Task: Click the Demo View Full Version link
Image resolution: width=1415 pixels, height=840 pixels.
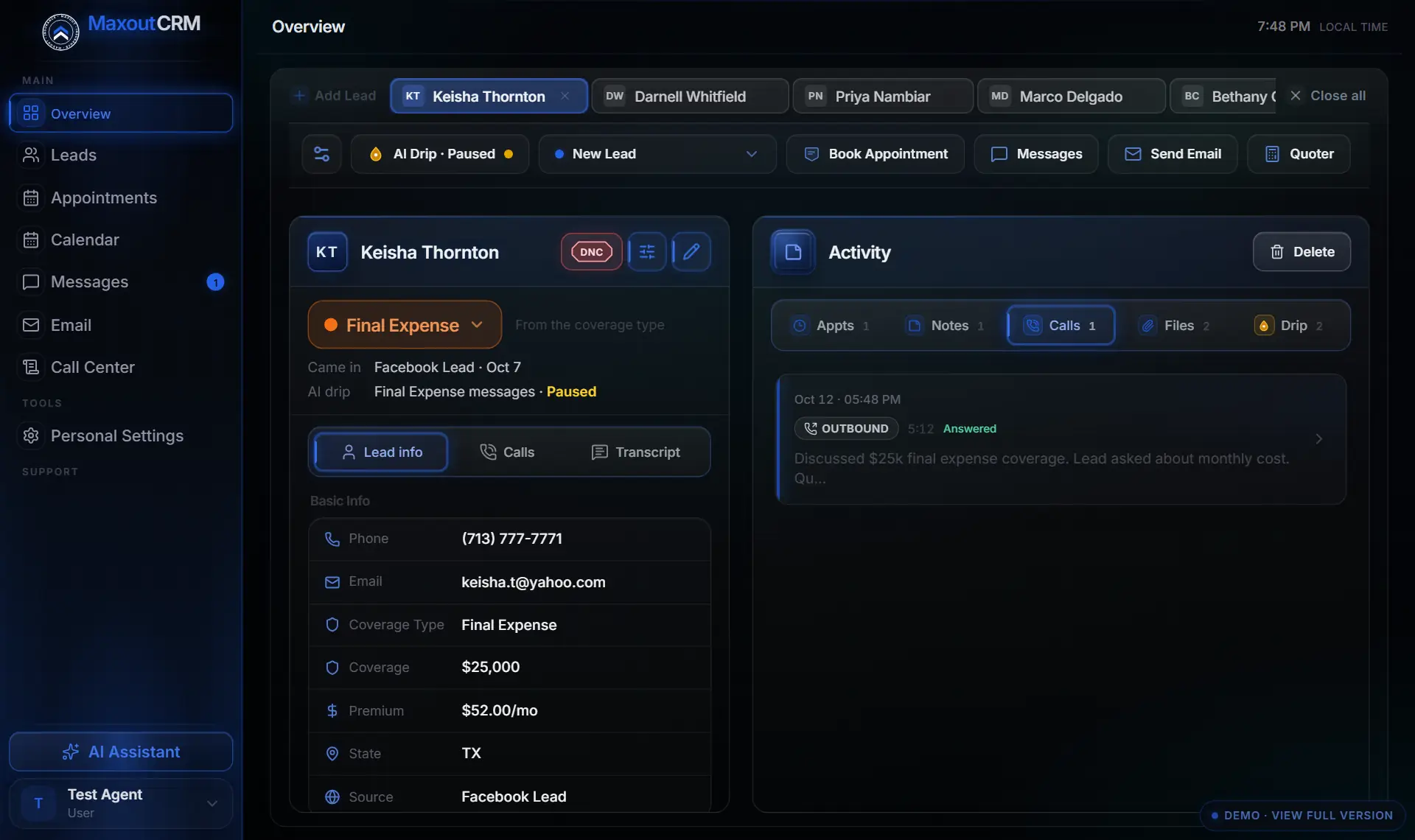Action: click(x=1302, y=815)
